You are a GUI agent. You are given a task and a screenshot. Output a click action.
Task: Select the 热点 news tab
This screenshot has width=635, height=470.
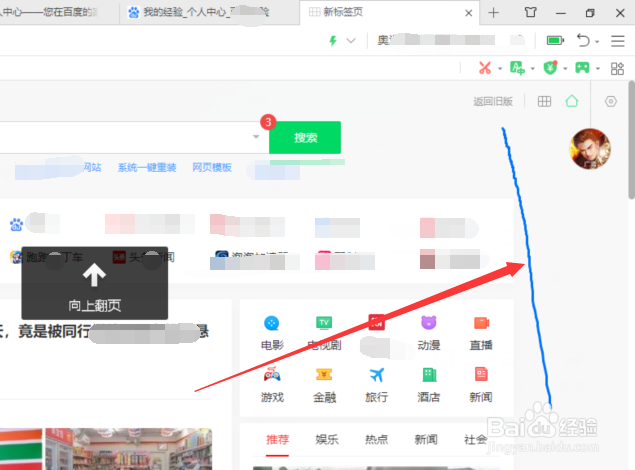(376, 439)
